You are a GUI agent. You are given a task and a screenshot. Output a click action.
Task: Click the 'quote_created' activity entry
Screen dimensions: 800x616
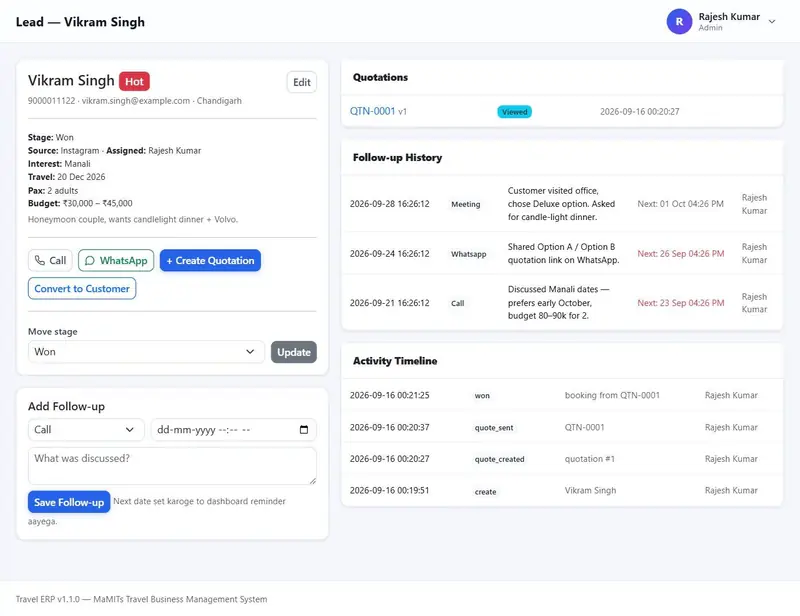[499, 459]
